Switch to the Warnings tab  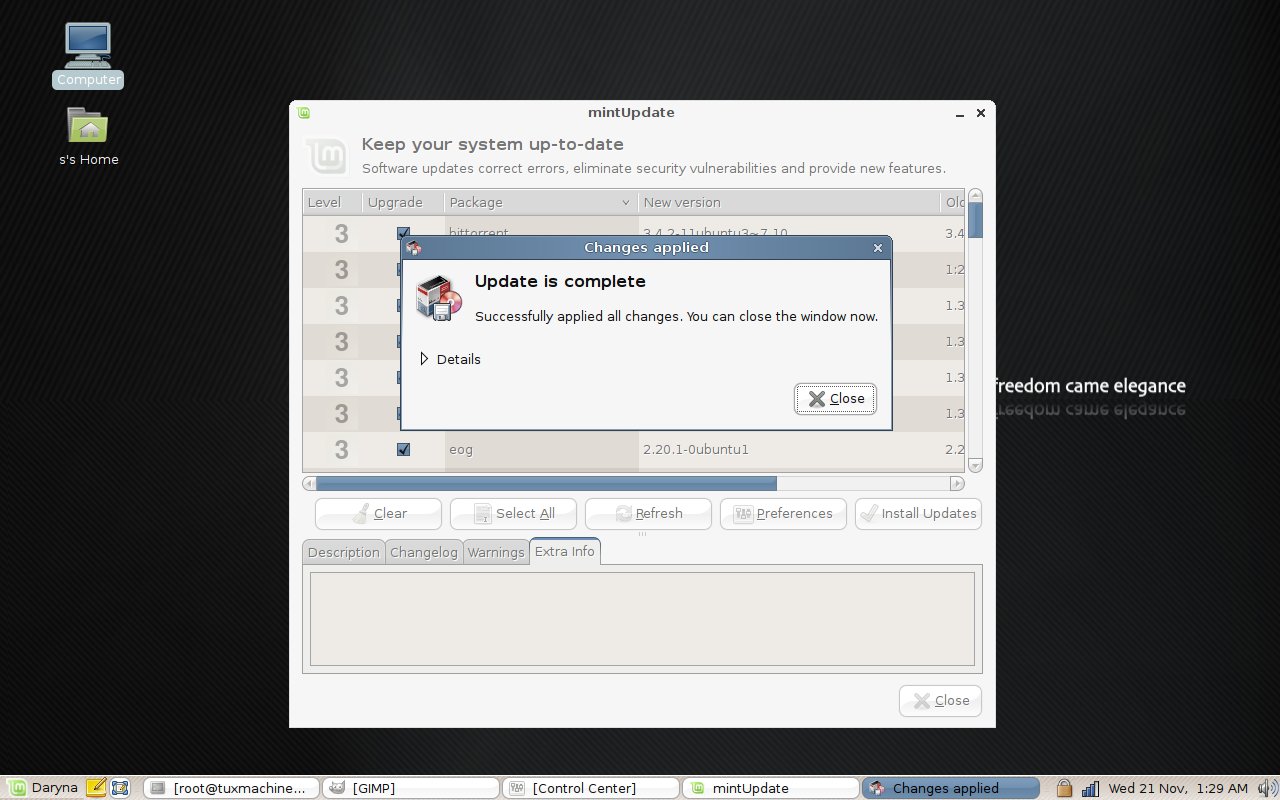pos(495,552)
